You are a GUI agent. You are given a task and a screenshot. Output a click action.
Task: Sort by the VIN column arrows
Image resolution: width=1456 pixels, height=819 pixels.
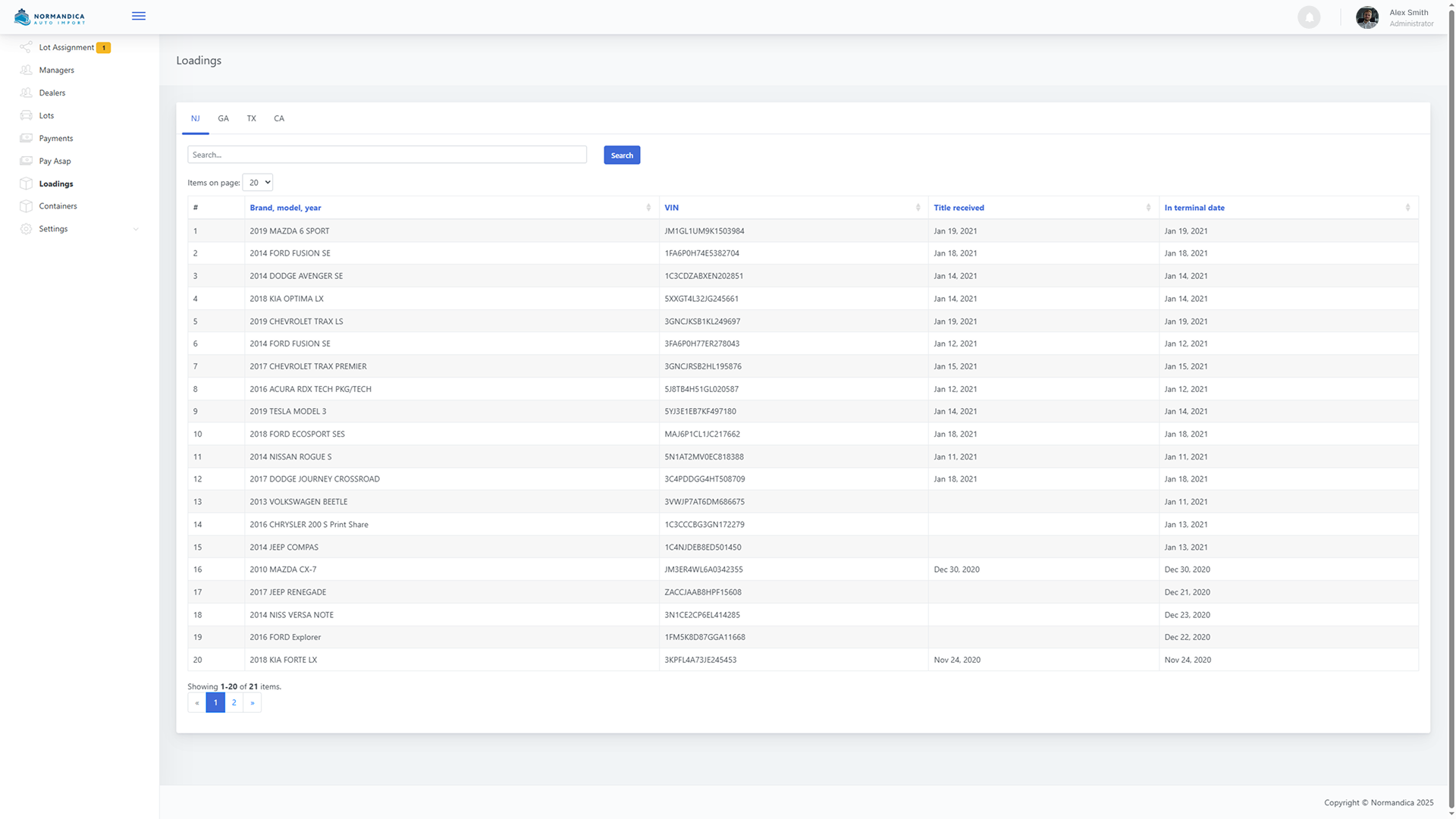918,208
